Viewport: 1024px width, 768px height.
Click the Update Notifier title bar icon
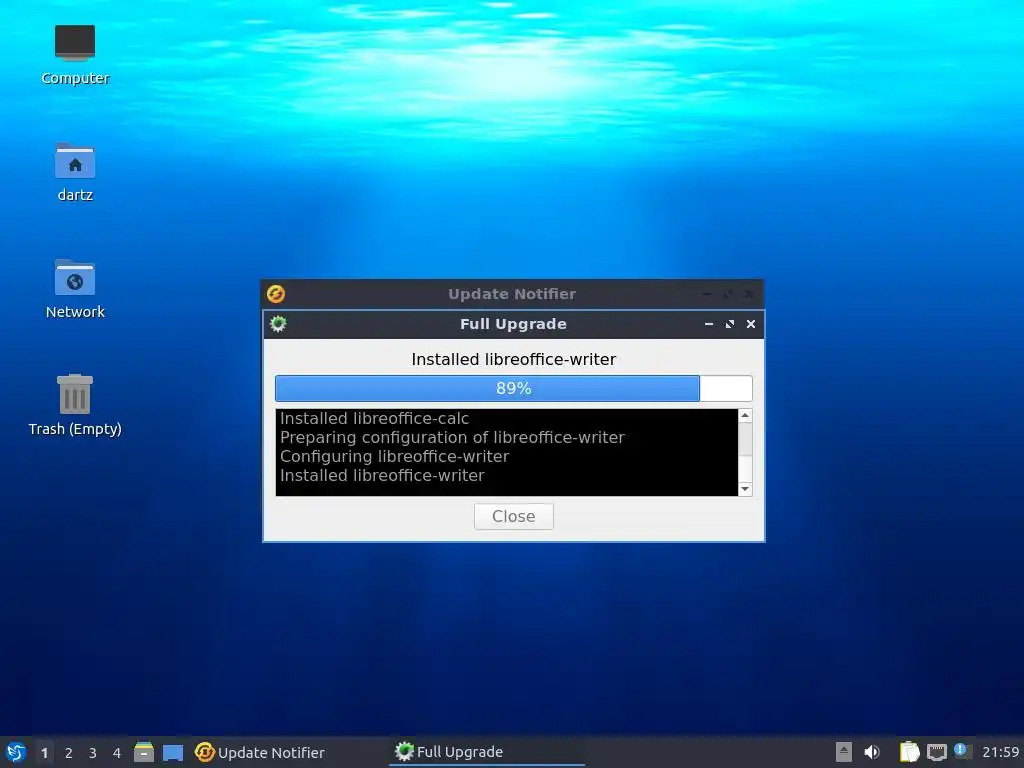(x=276, y=294)
